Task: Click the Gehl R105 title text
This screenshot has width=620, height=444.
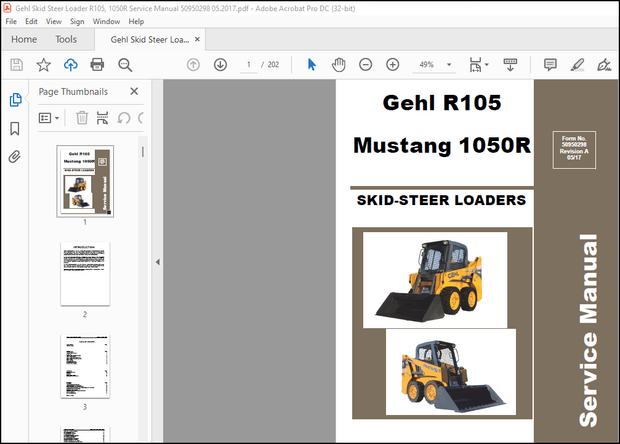Action: [442, 103]
